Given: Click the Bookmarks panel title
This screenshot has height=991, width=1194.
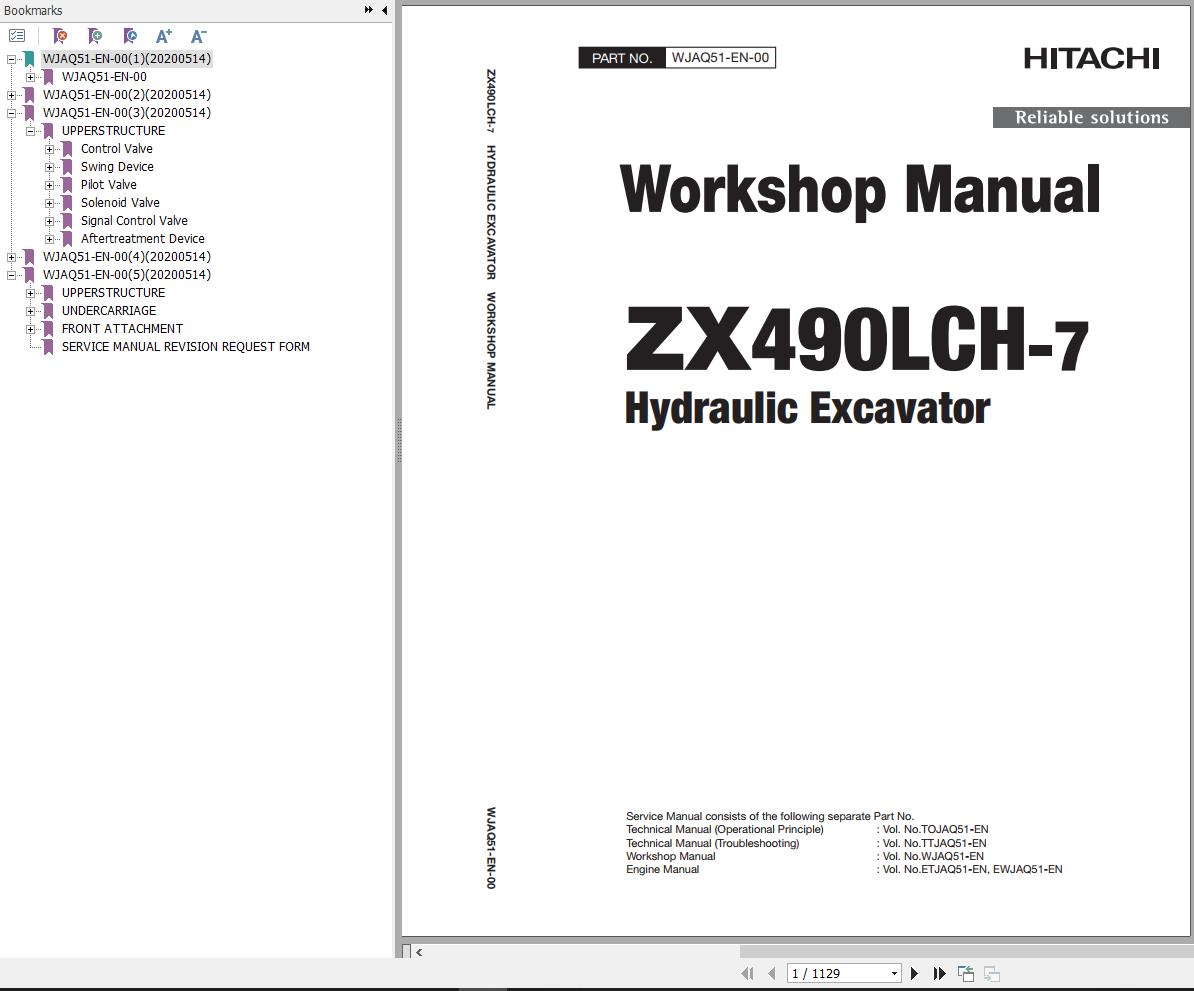Looking at the screenshot, I should click(x=33, y=11).
